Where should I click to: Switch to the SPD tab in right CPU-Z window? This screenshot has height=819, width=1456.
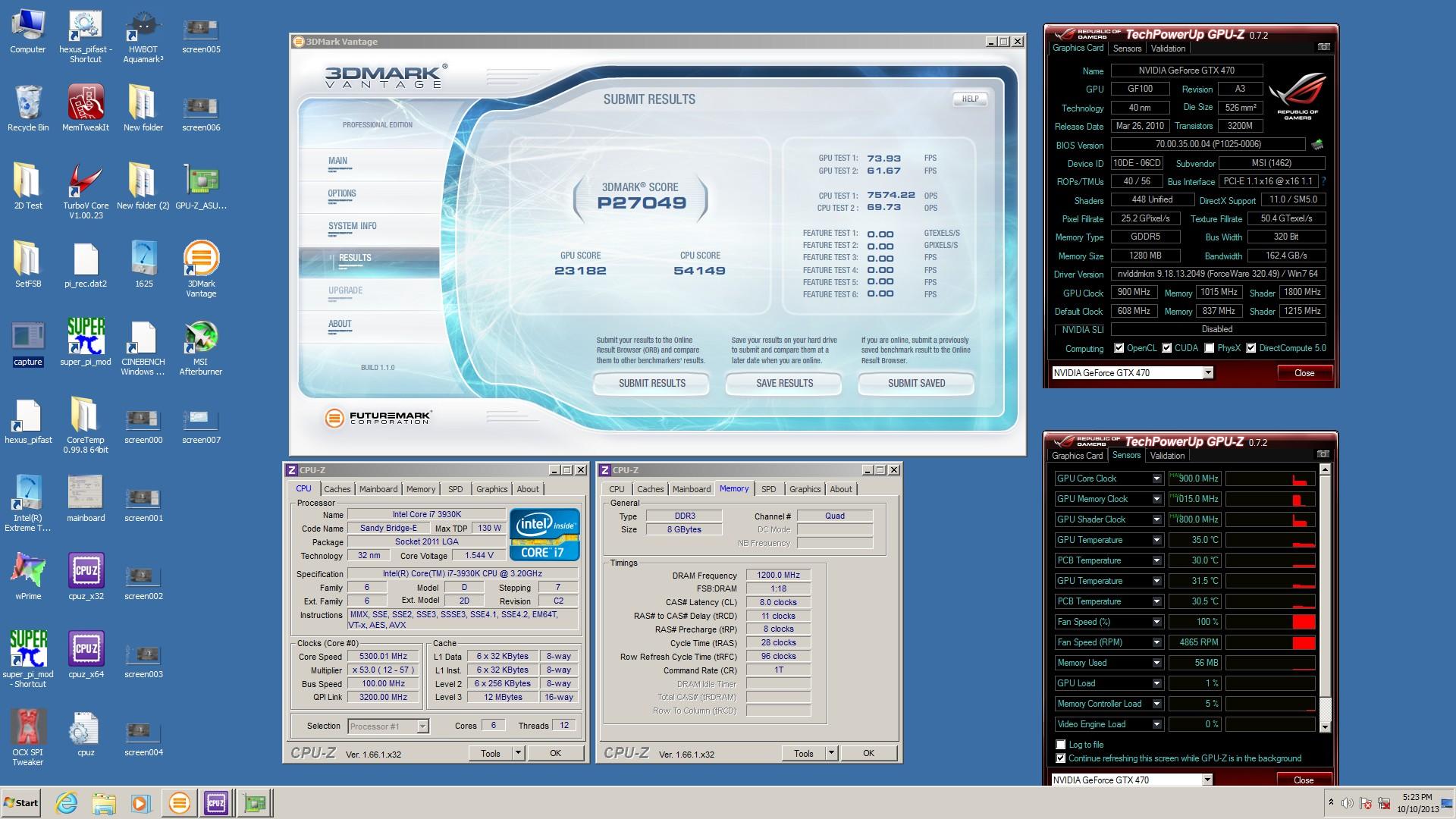pos(768,489)
